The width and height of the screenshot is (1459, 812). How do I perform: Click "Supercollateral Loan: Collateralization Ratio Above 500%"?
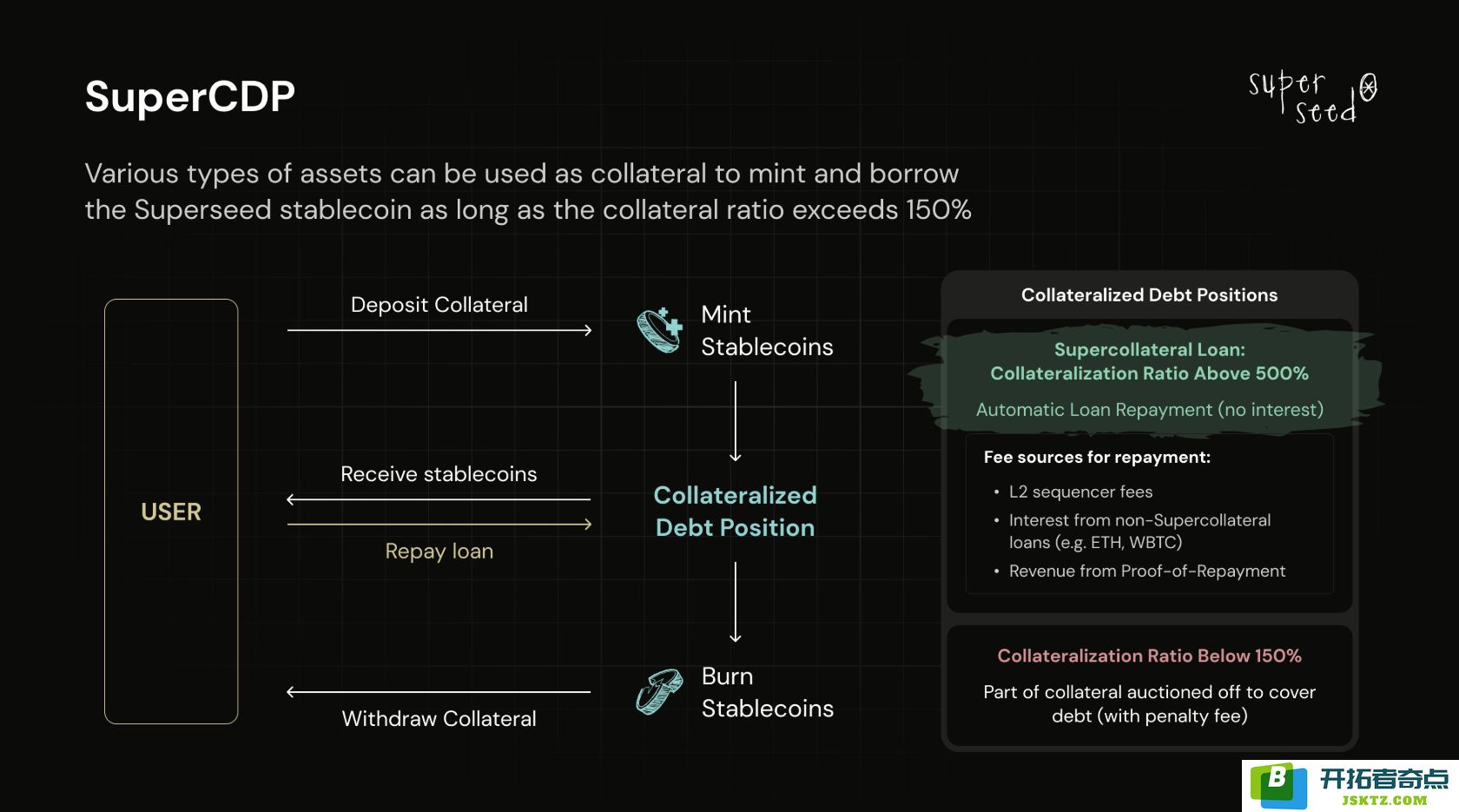(1149, 361)
